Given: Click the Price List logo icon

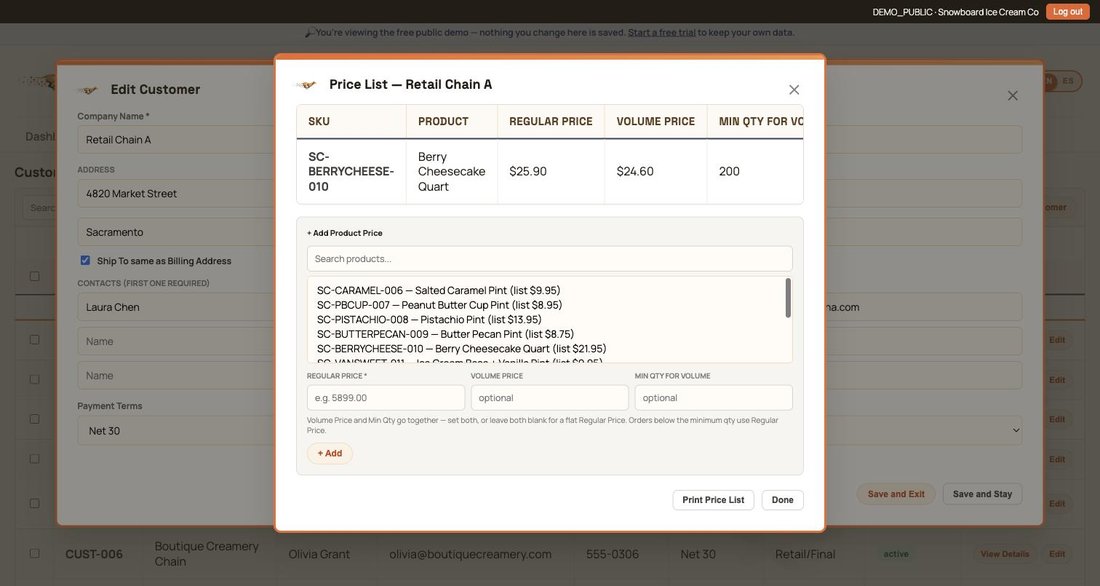Looking at the screenshot, I should (306, 85).
